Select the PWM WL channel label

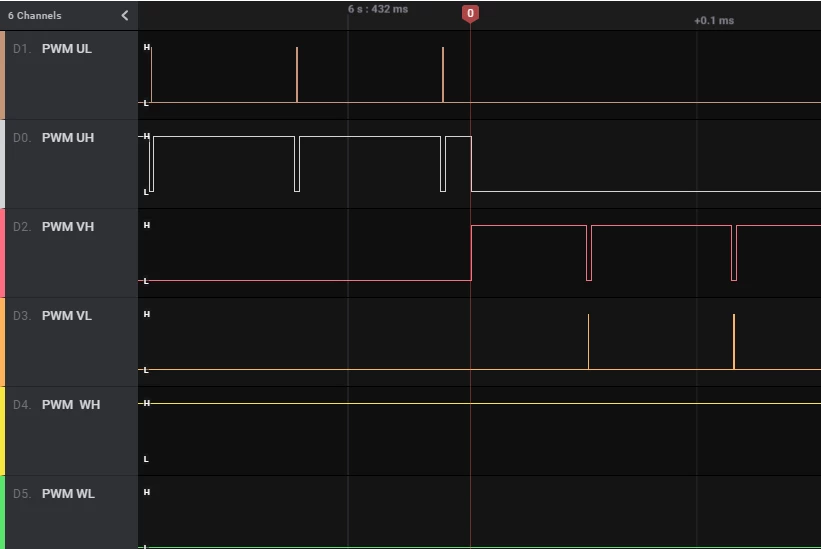click(x=68, y=494)
